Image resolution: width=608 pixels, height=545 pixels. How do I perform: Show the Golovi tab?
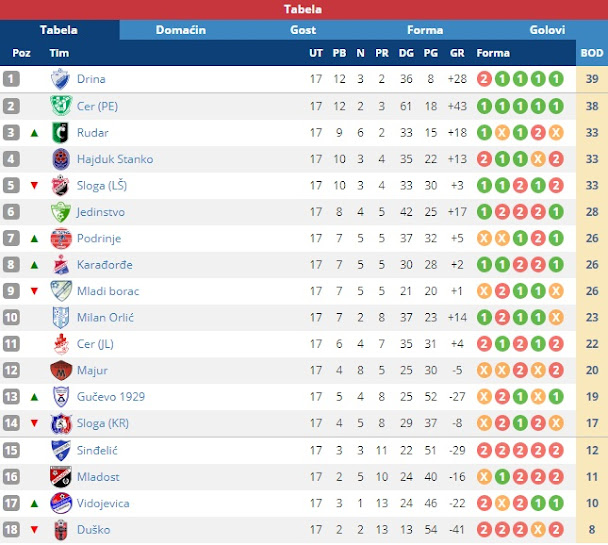point(547,30)
